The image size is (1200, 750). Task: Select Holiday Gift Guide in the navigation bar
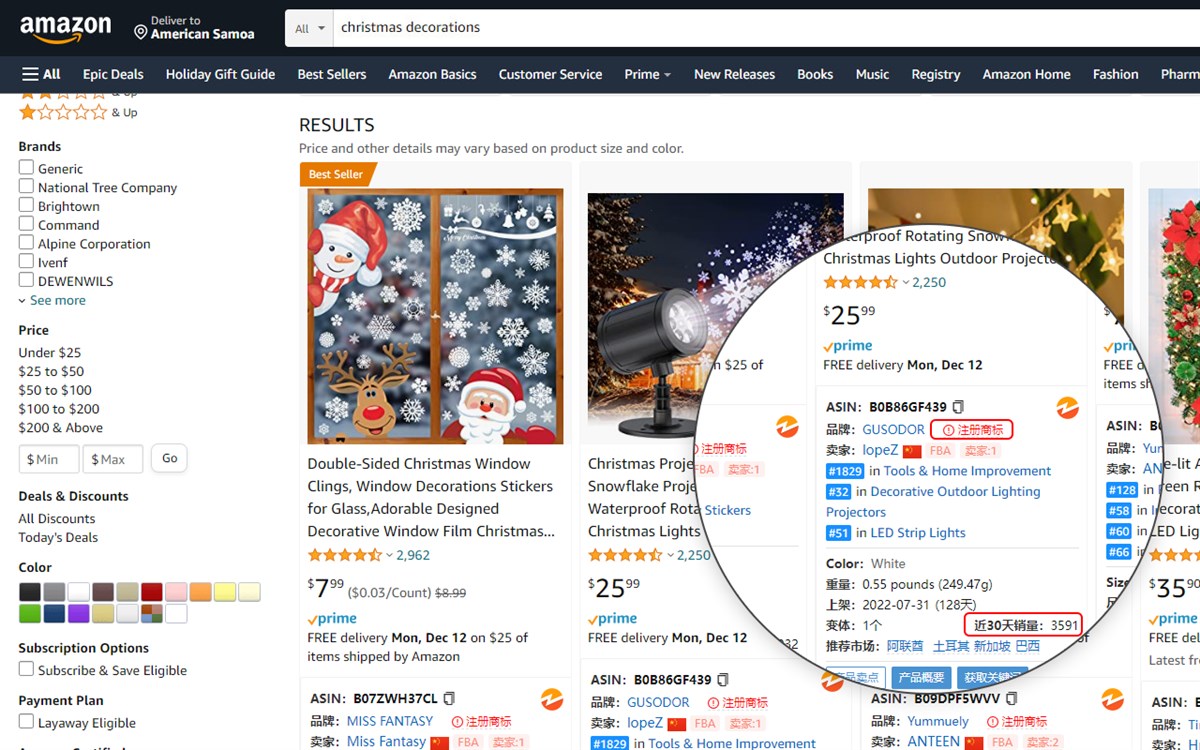point(220,74)
